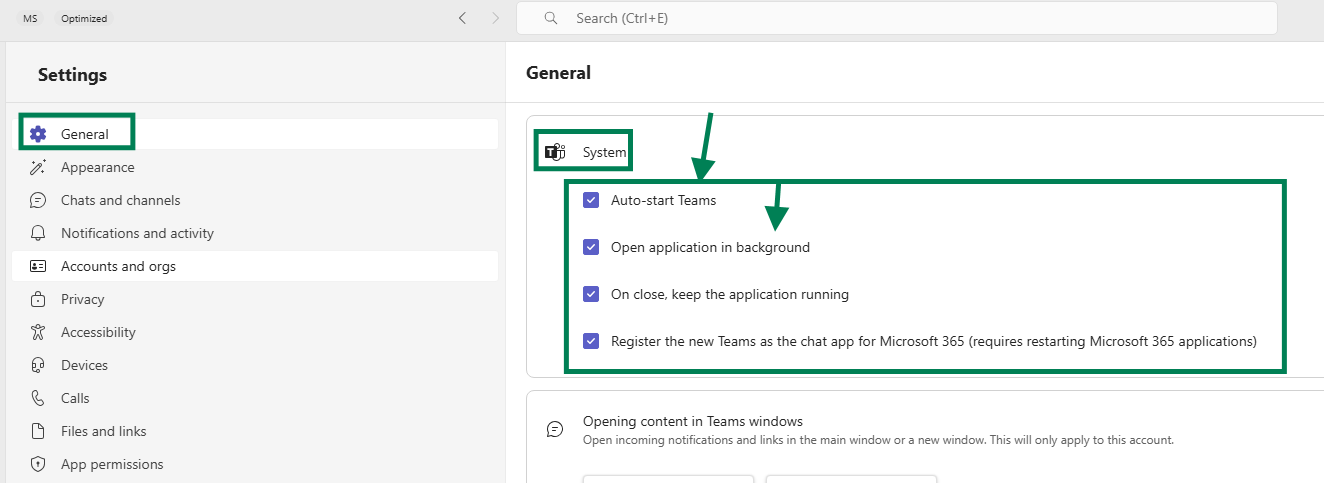Image resolution: width=1324 pixels, height=483 pixels.
Task: Click the Teams logo beside System
Action: click(x=555, y=152)
